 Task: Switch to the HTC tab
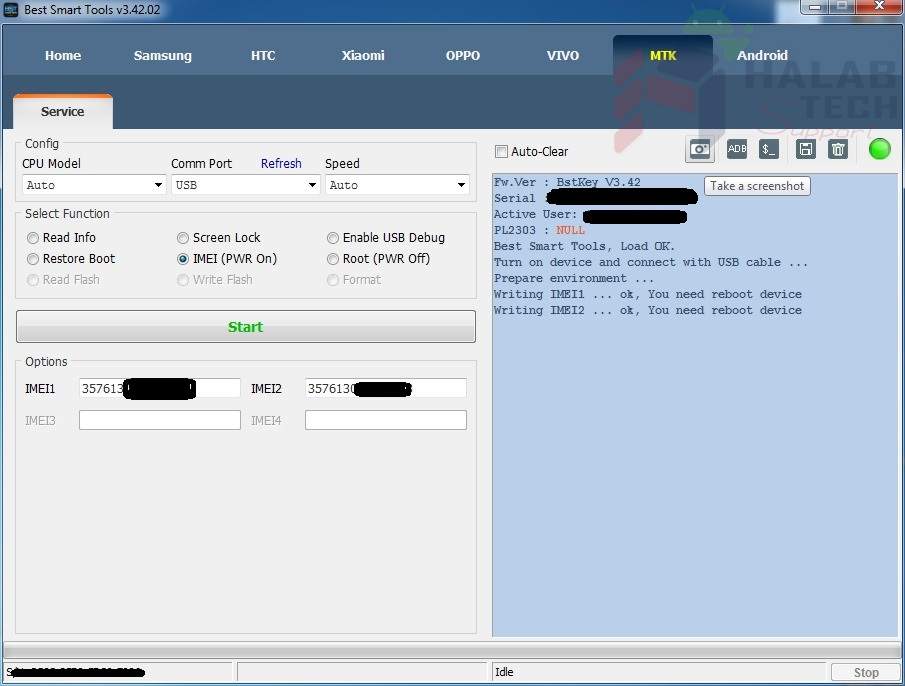pyautogui.click(x=263, y=55)
